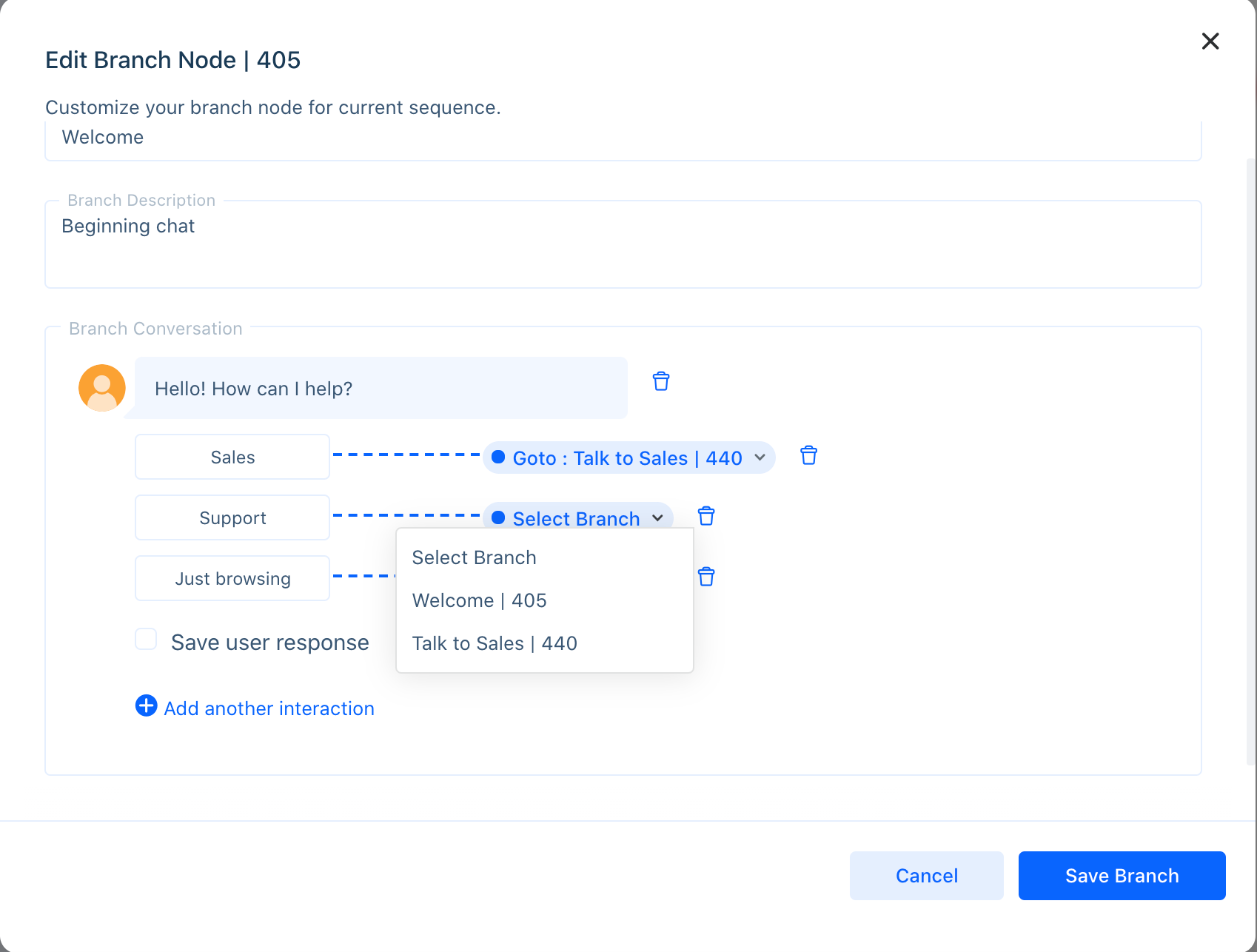
Task: Edit the Sales reply option field
Action: (232, 457)
